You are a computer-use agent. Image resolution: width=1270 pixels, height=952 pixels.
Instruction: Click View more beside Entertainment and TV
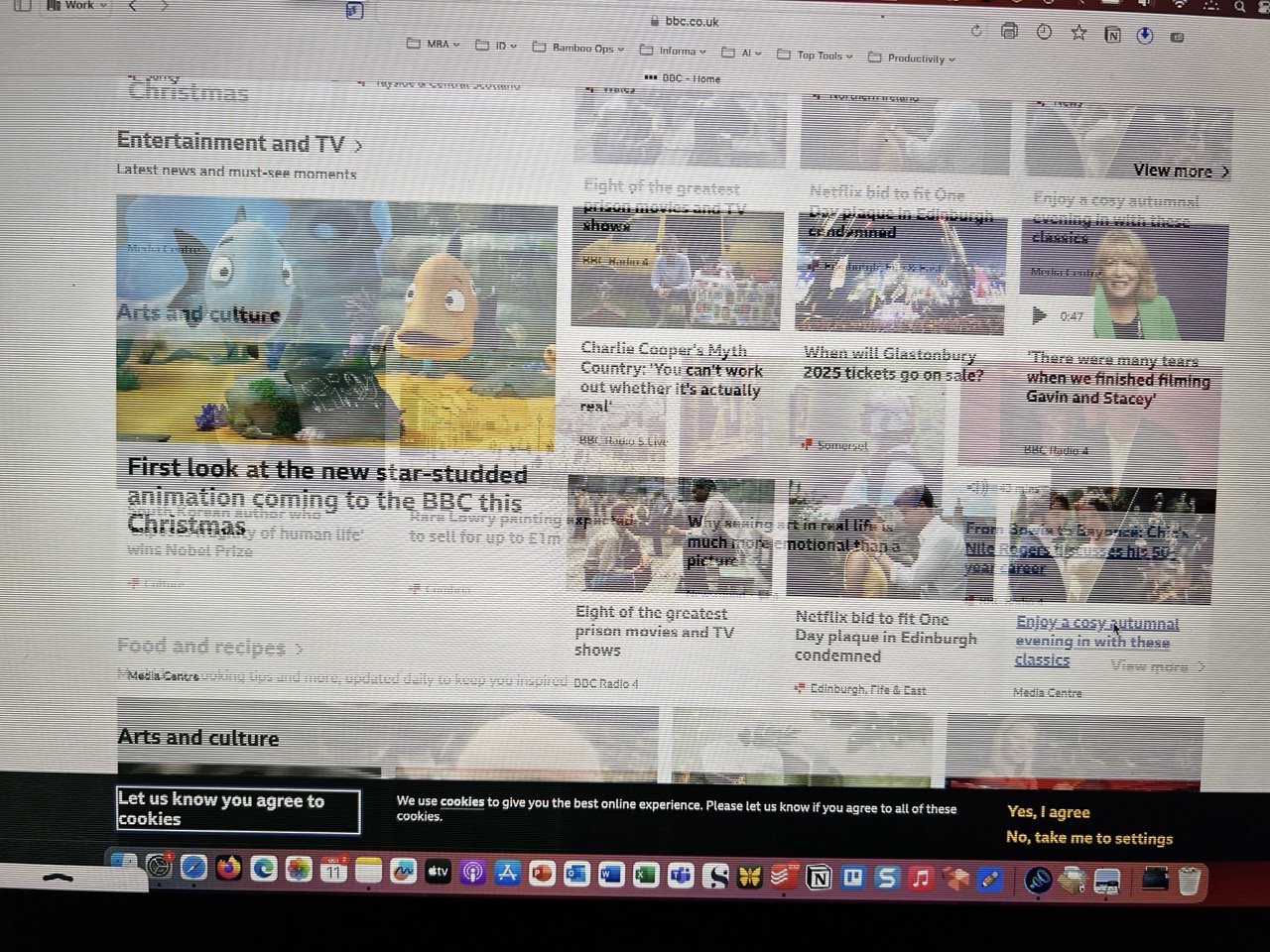point(1181,171)
